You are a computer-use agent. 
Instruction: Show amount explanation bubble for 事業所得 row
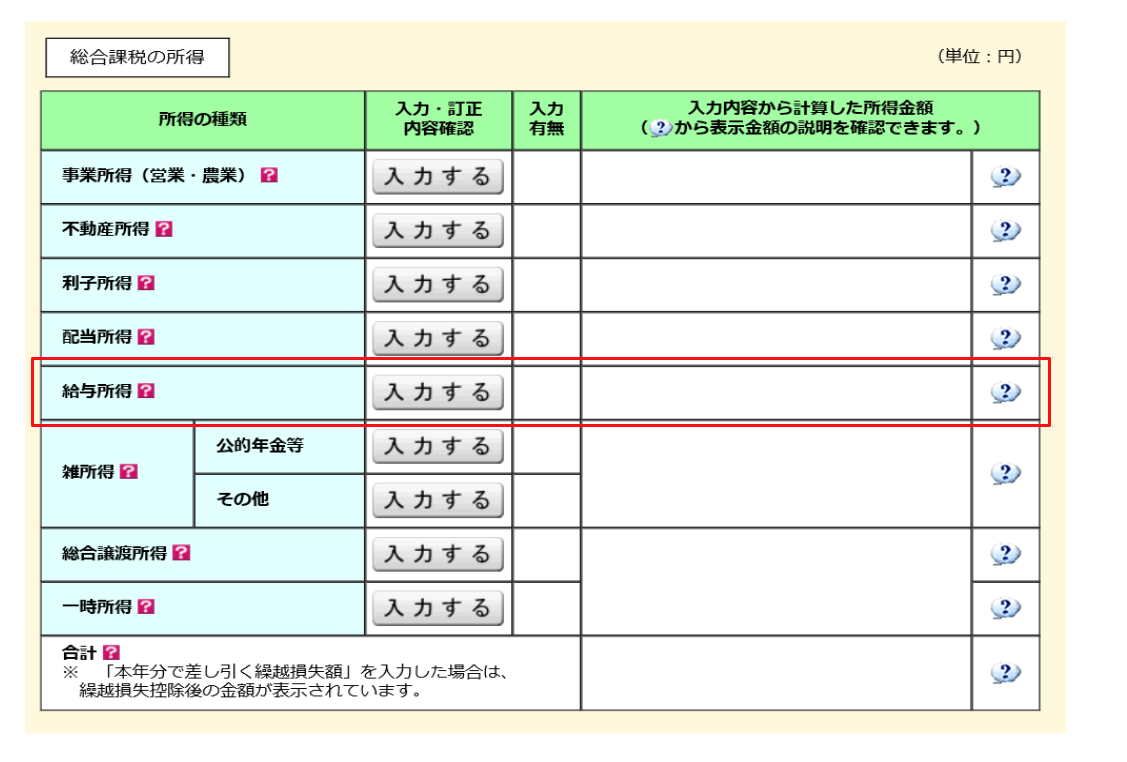click(1005, 177)
